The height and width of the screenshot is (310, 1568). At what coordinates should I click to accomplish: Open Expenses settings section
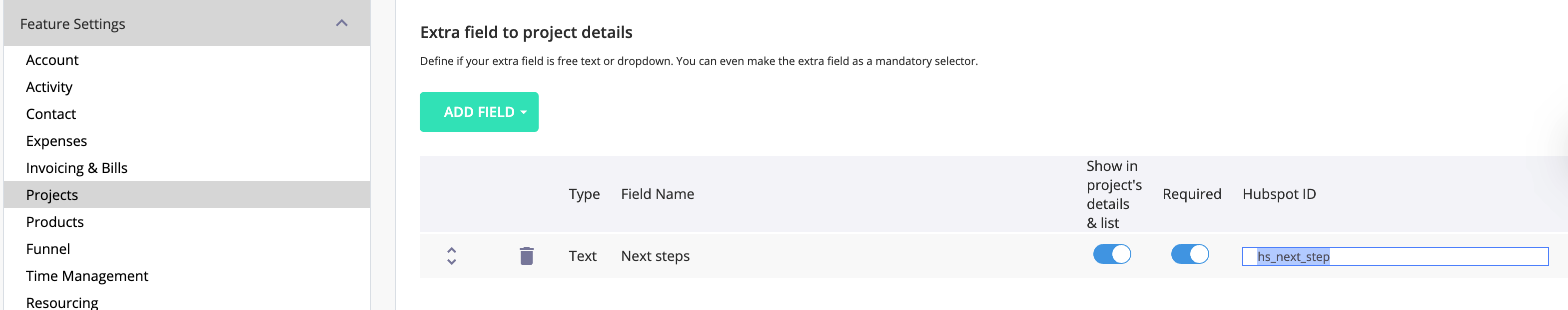[x=56, y=141]
